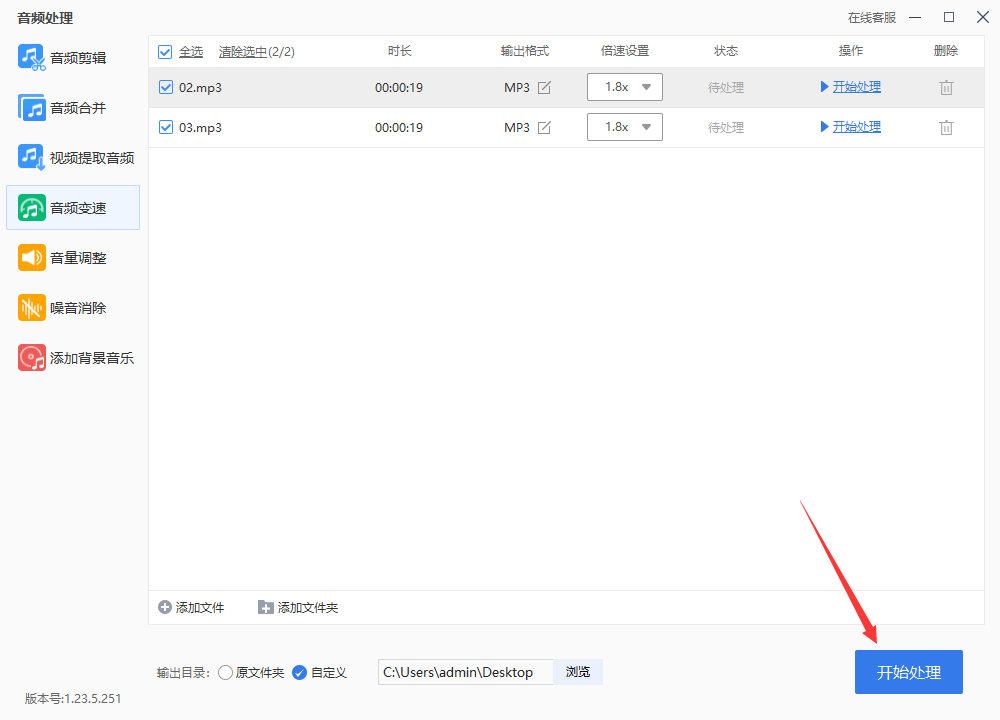Toggle the 全选 select-all checkbox

pos(165,52)
